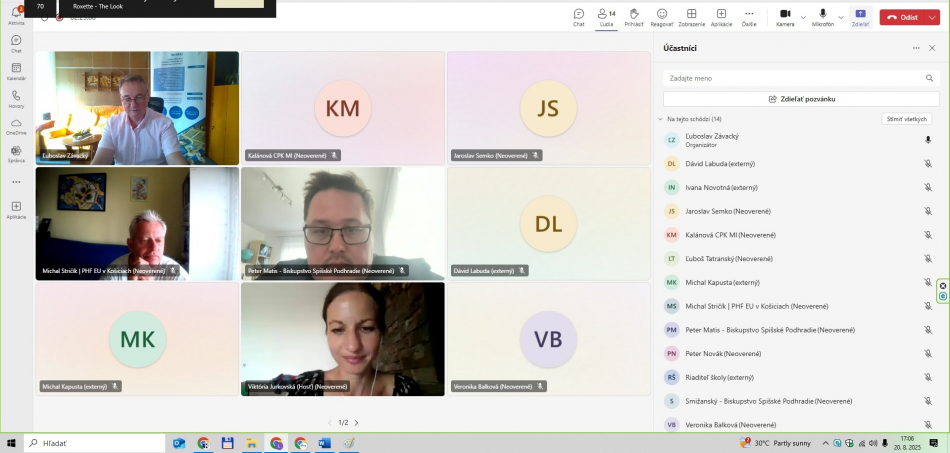Open Hovory calls in the left sidebar
Screen dimensions: 950x453
coord(16,99)
